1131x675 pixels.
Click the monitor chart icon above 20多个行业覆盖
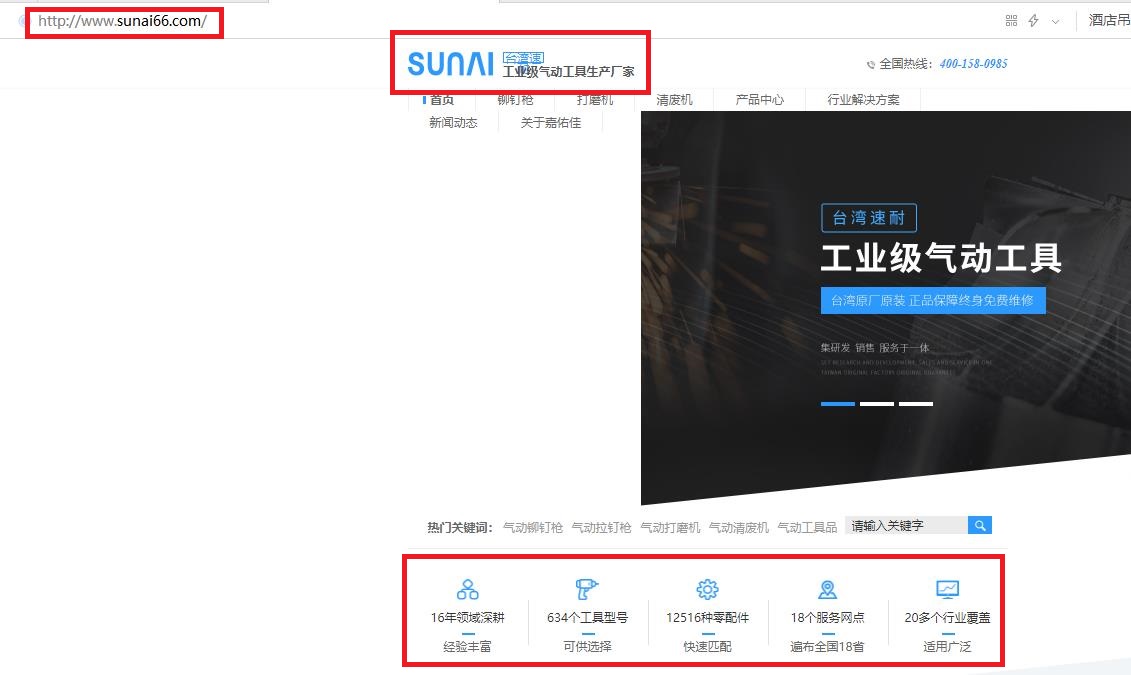click(947, 589)
